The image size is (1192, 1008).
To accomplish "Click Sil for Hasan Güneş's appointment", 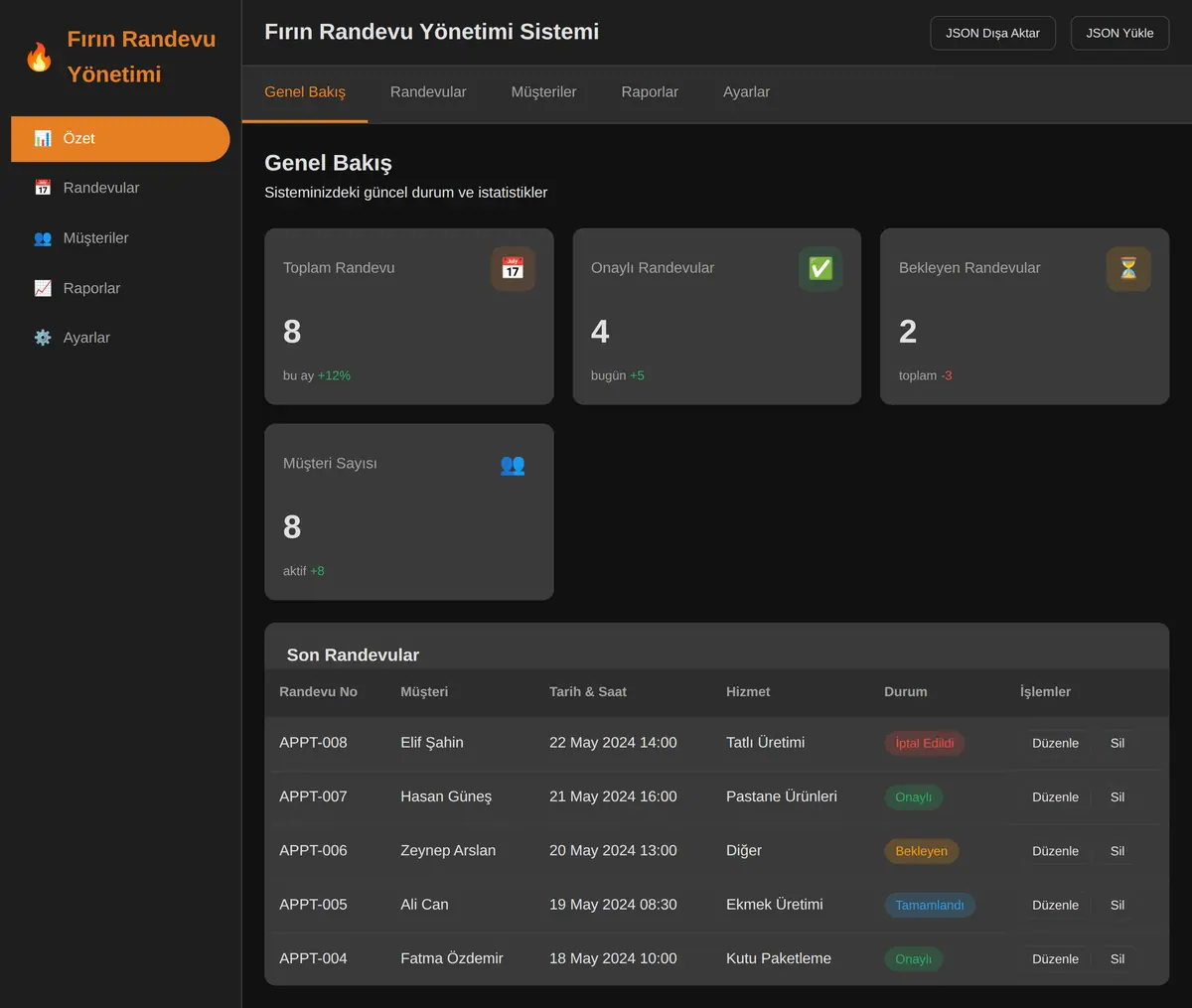I will [x=1117, y=797].
